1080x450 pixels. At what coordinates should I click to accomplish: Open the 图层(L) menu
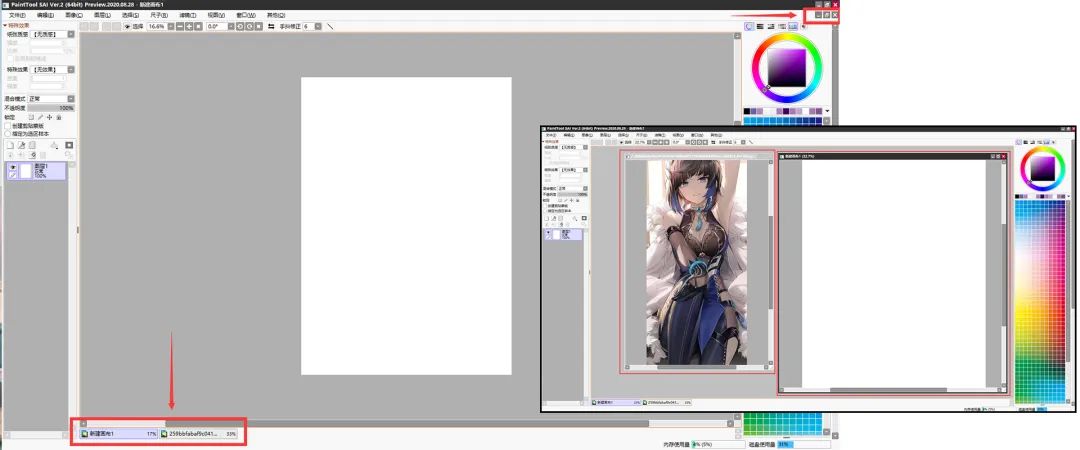click(103, 14)
